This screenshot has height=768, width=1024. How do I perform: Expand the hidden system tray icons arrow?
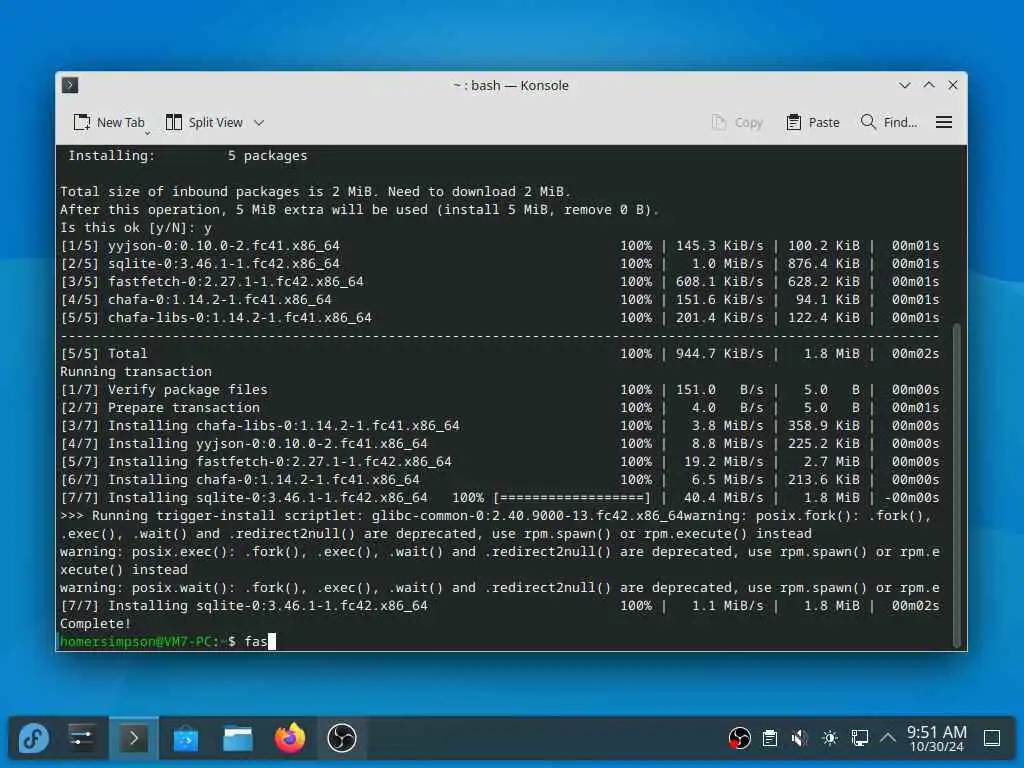pyautogui.click(x=888, y=738)
